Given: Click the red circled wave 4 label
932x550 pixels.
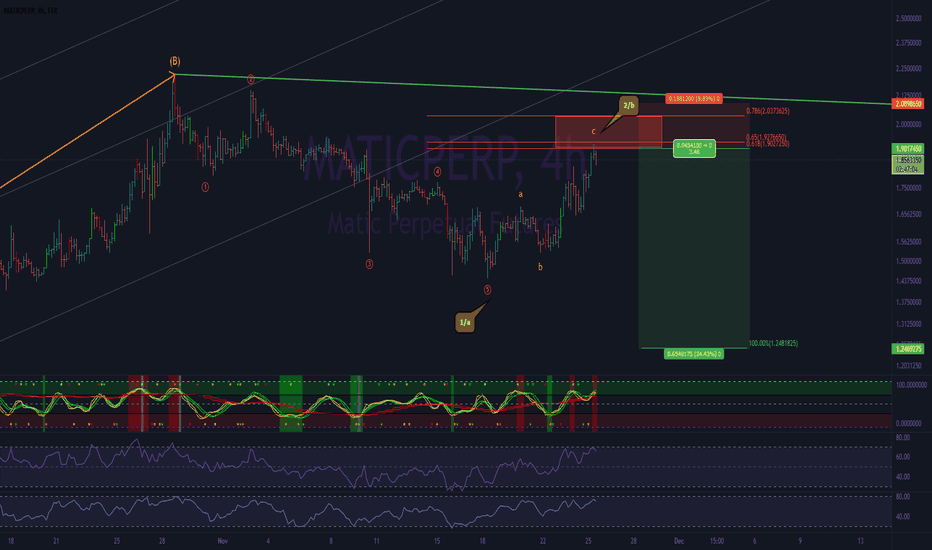Looking at the screenshot, I should point(437,171).
